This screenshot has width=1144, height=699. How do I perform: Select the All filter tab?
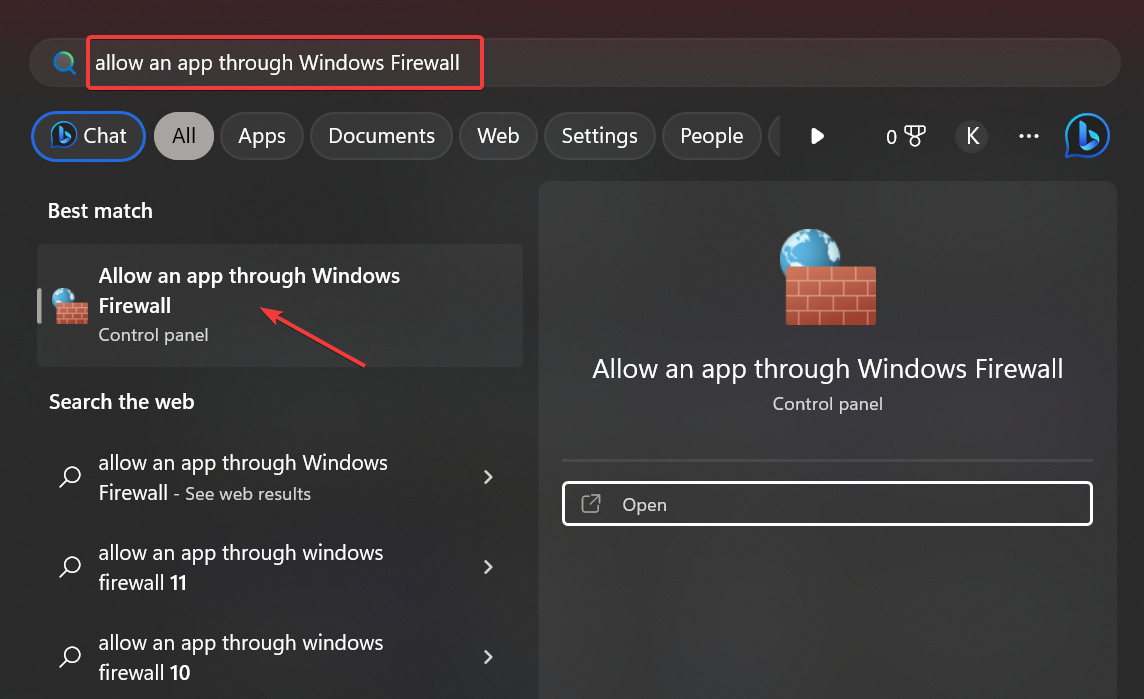(x=184, y=136)
